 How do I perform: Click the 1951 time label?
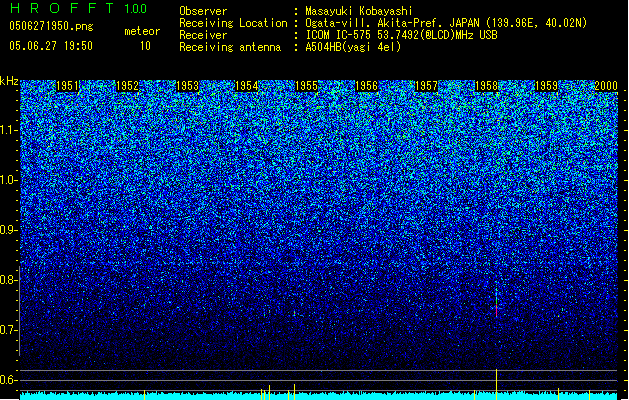click(x=67, y=86)
